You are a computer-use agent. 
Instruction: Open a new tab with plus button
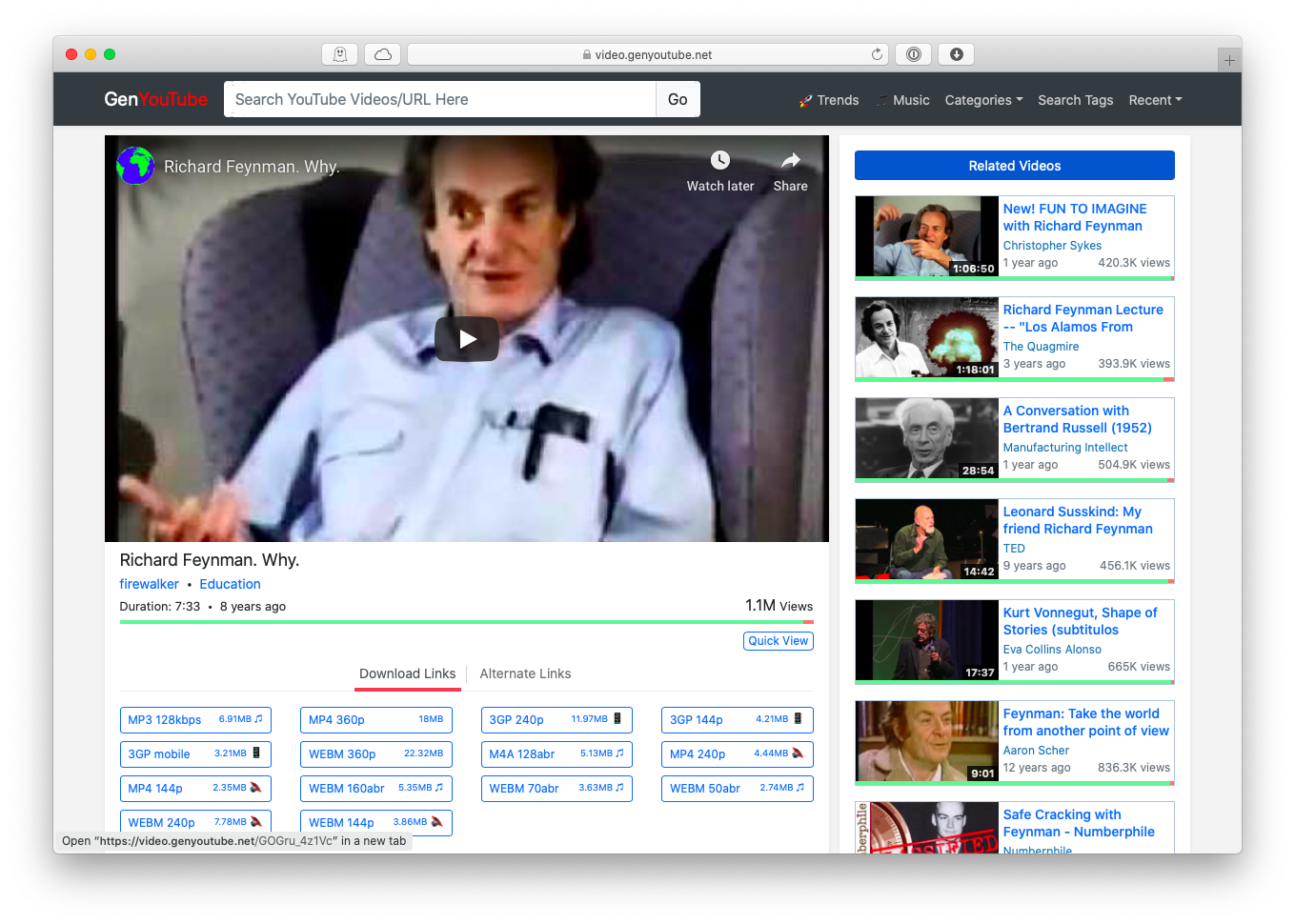(1229, 60)
